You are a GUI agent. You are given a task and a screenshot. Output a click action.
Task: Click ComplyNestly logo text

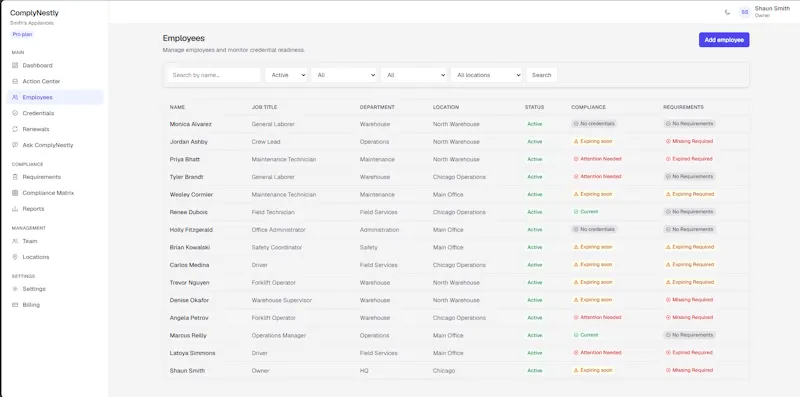(x=34, y=13)
